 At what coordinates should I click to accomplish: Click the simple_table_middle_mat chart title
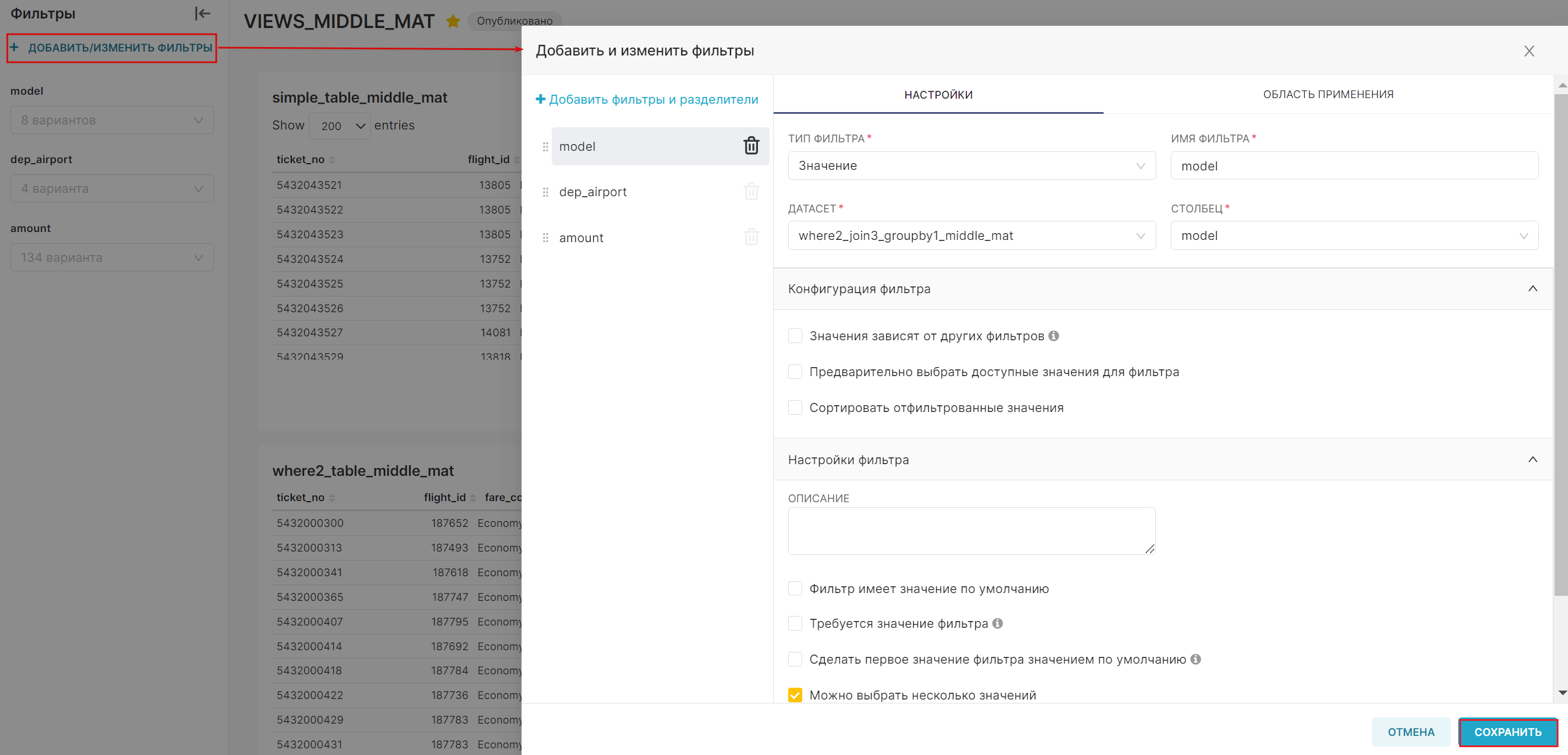point(360,98)
